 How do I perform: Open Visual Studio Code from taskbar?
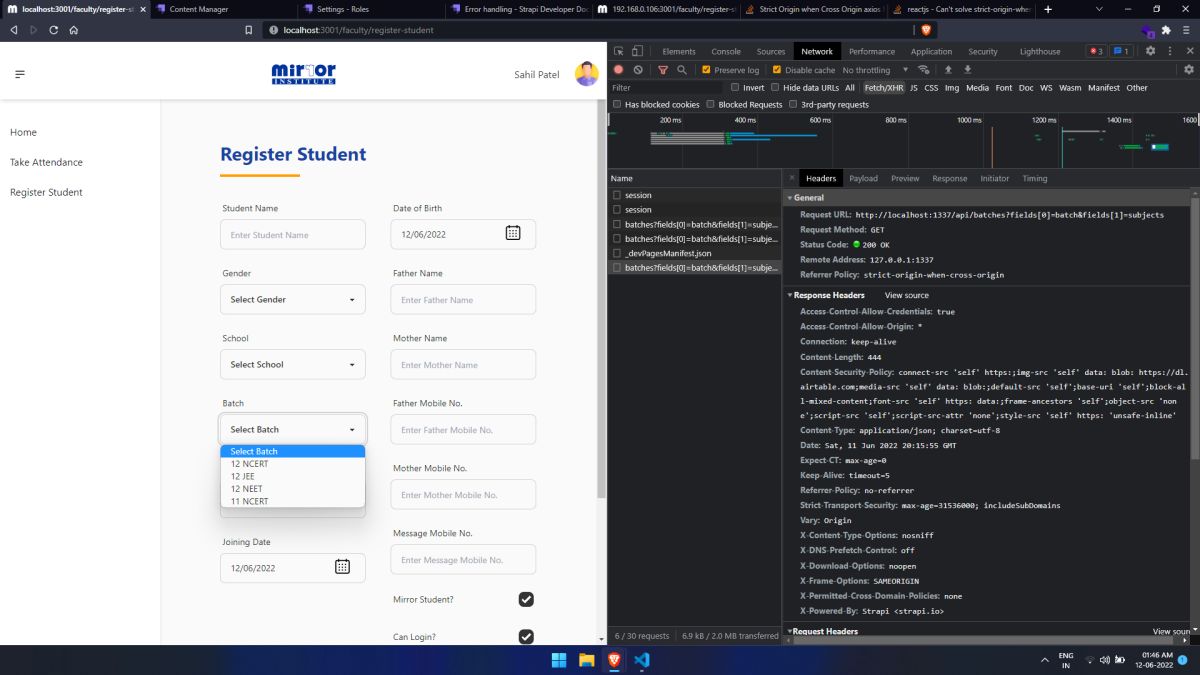642,660
